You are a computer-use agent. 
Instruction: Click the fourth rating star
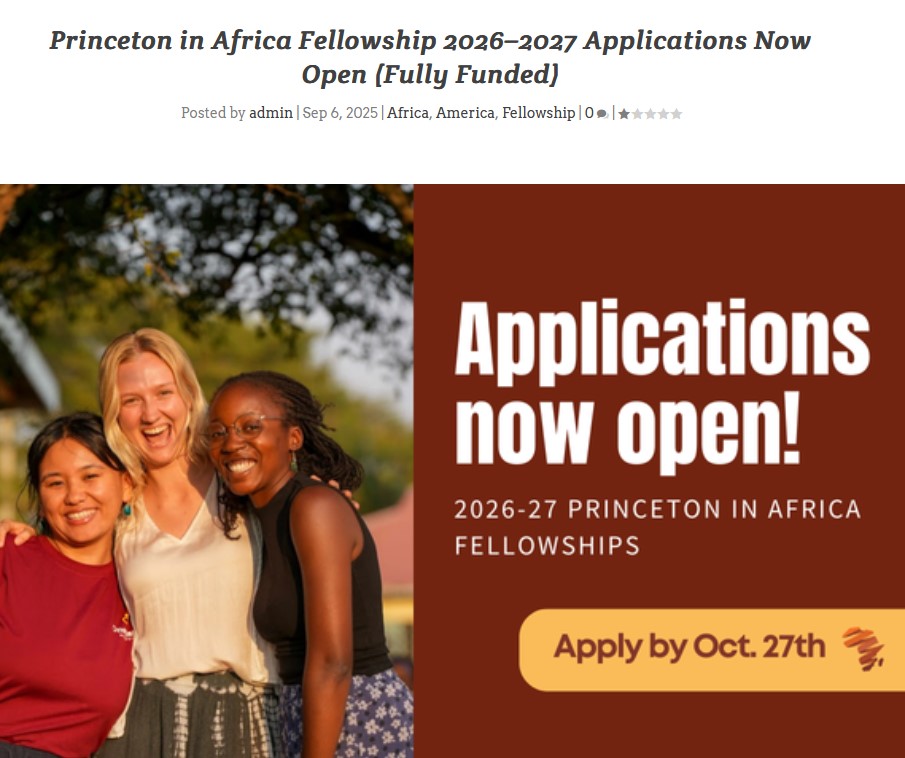[663, 114]
